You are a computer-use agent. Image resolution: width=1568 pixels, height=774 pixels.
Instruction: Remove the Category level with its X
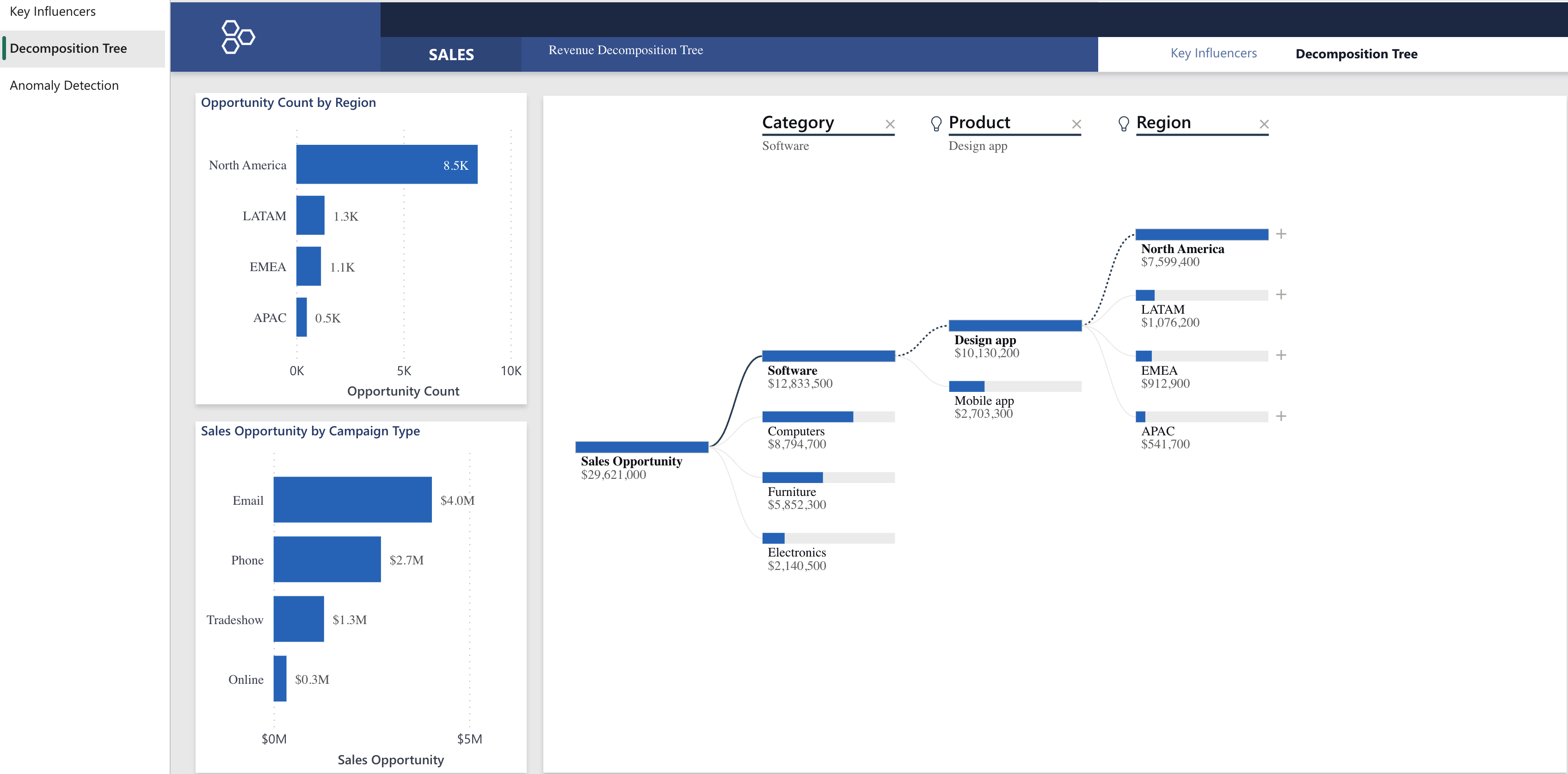[x=889, y=124]
